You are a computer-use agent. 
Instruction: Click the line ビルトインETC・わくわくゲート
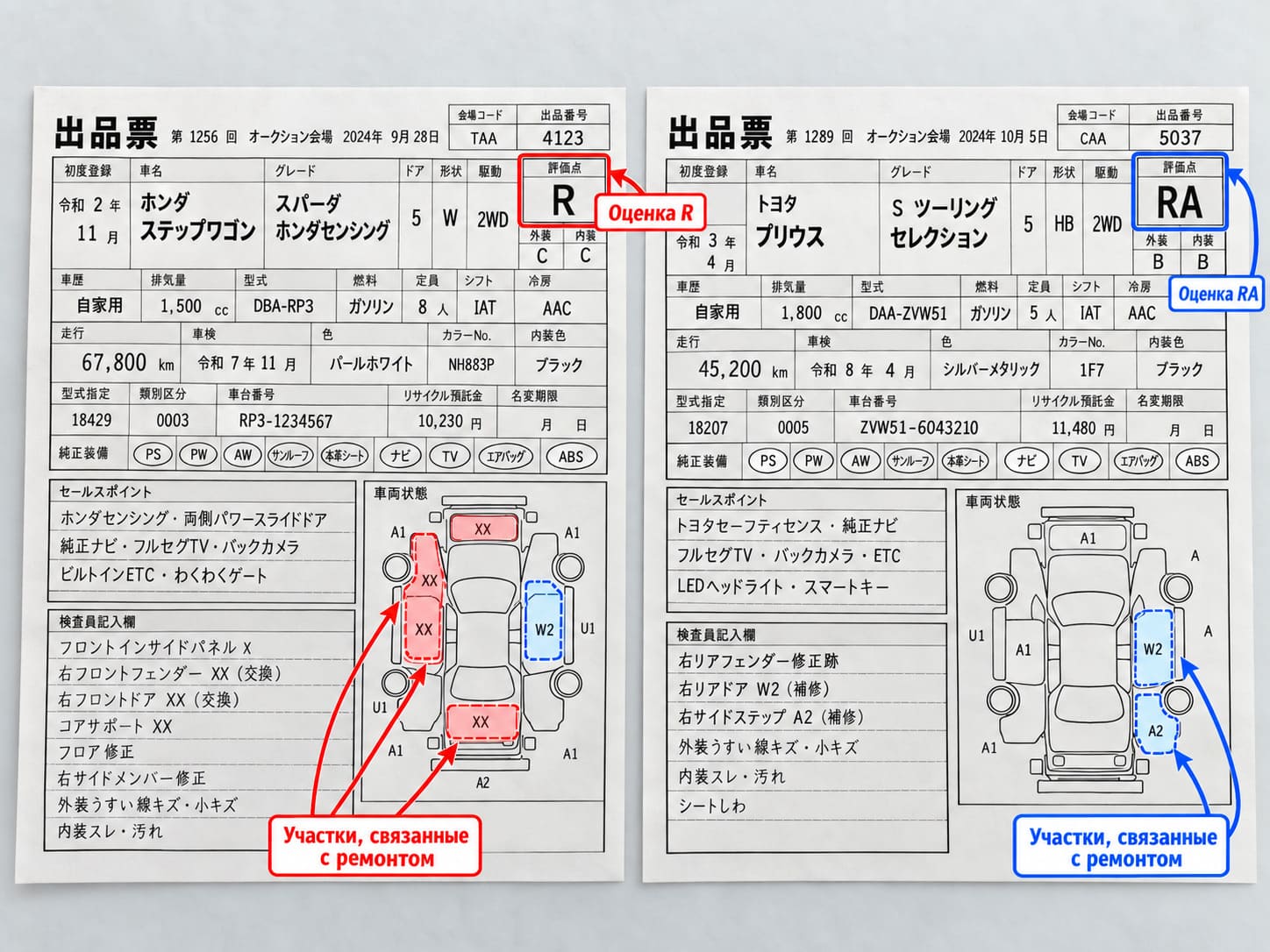point(162,576)
